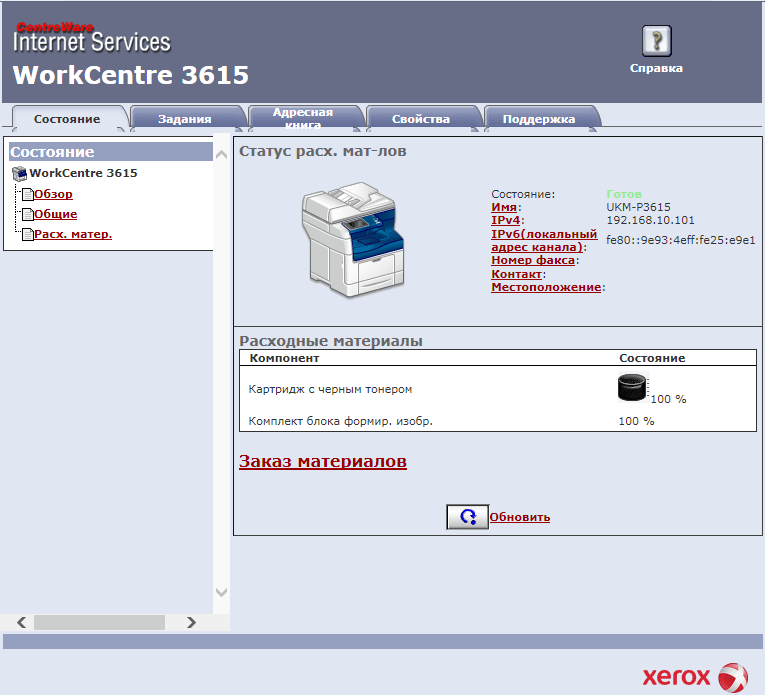The width and height of the screenshot is (765, 695).
Task: Click the WorkCentre 3615 printer tree icon
Action: 20,173
